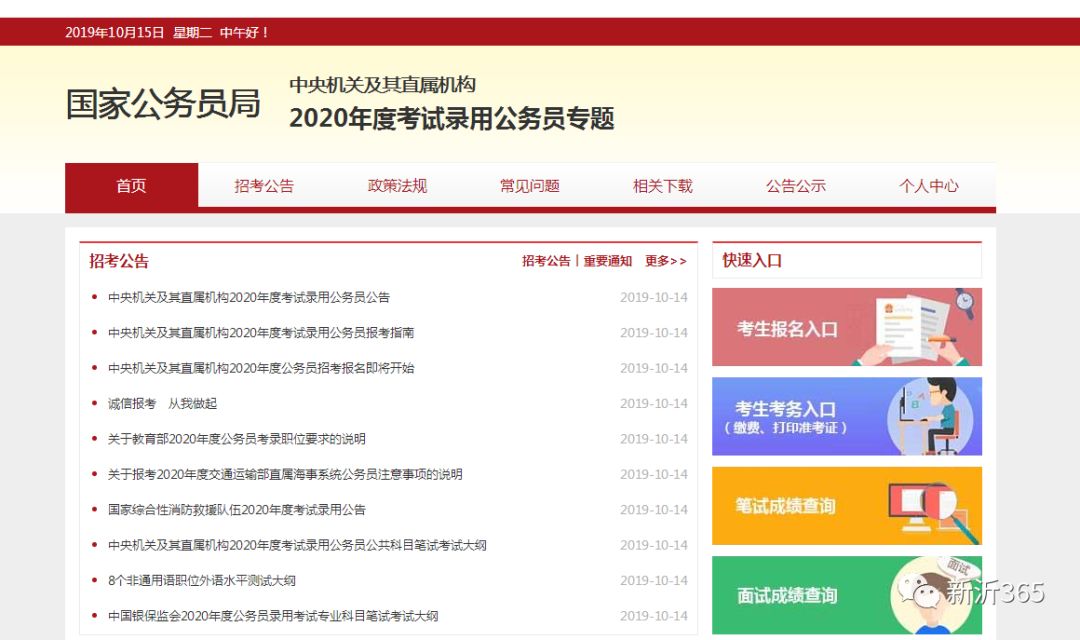Screen dimensions: 1080x640
Task: Open the 个人中心 tab
Action: 928,186
